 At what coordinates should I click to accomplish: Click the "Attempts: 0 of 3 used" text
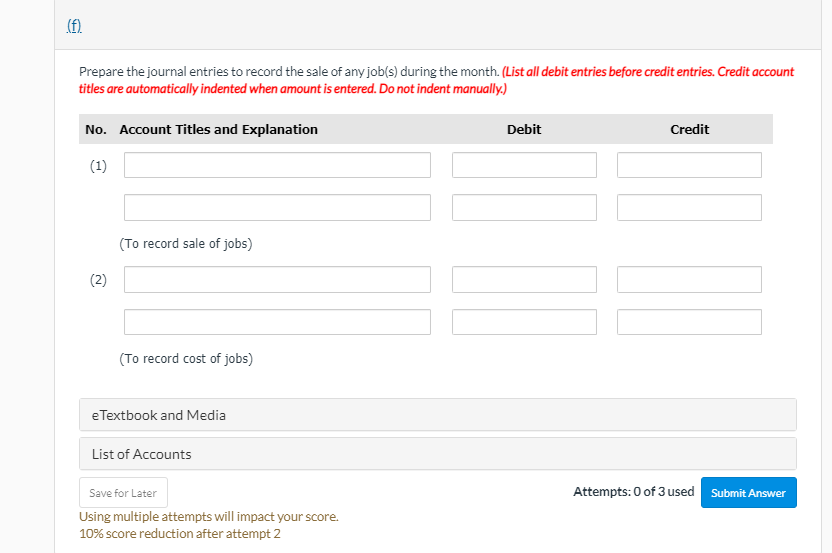(634, 492)
